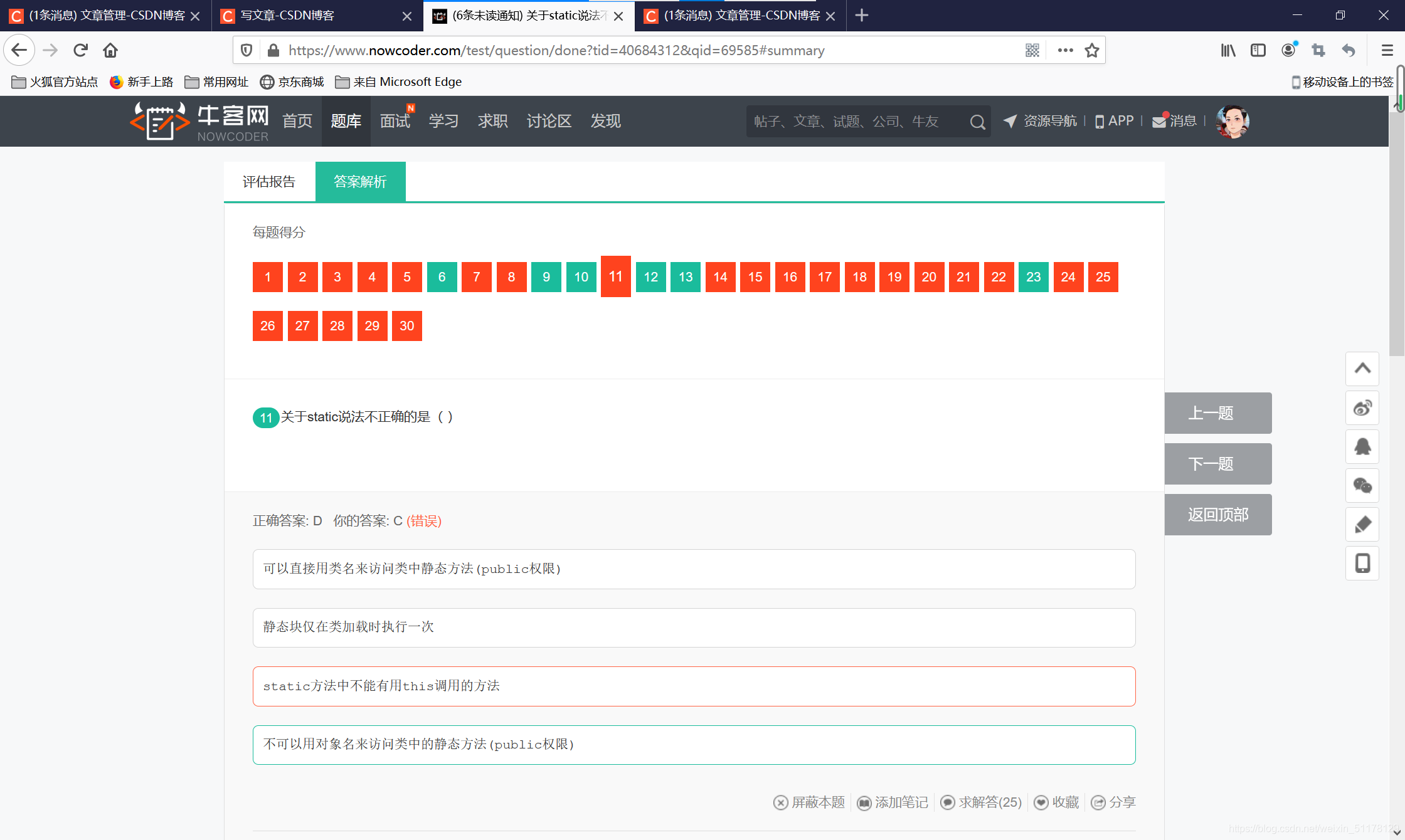Go to previous question with 上一题
Viewport: 1405px width, 840px height.
1218,413
